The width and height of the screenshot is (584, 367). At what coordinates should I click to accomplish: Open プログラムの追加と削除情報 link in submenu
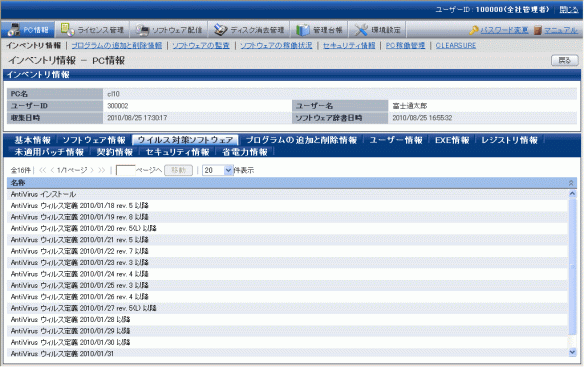point(117,45)
